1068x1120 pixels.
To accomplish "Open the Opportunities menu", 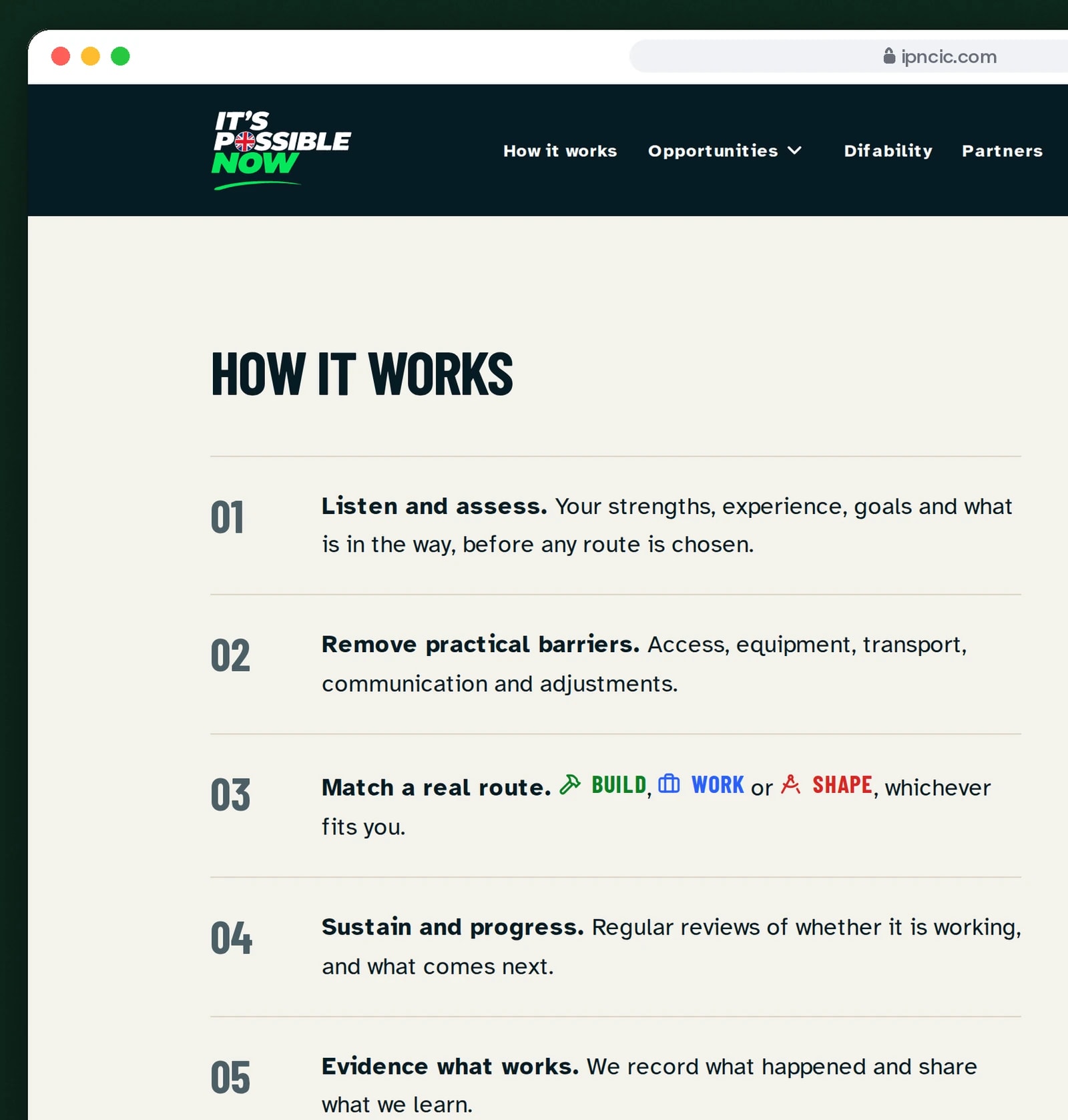I will coord(725,151).
